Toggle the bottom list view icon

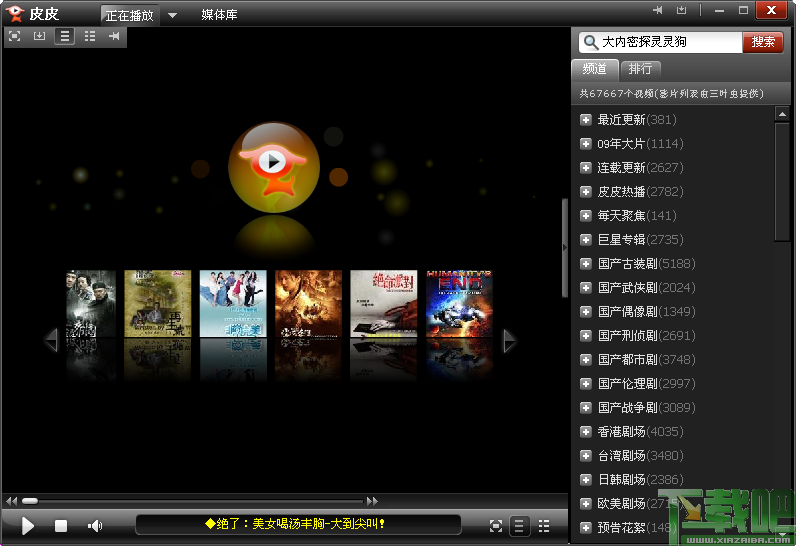tap(519, 526)
